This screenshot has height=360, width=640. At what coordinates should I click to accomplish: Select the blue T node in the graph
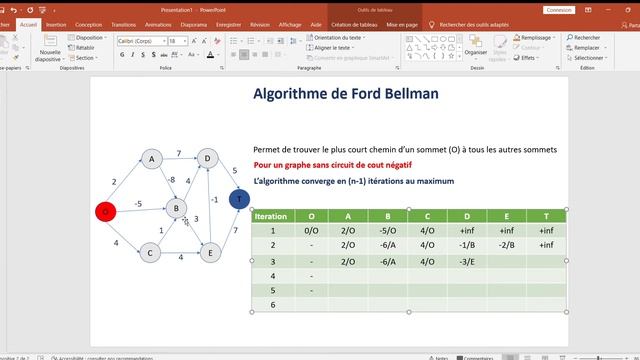pos(239,199)
